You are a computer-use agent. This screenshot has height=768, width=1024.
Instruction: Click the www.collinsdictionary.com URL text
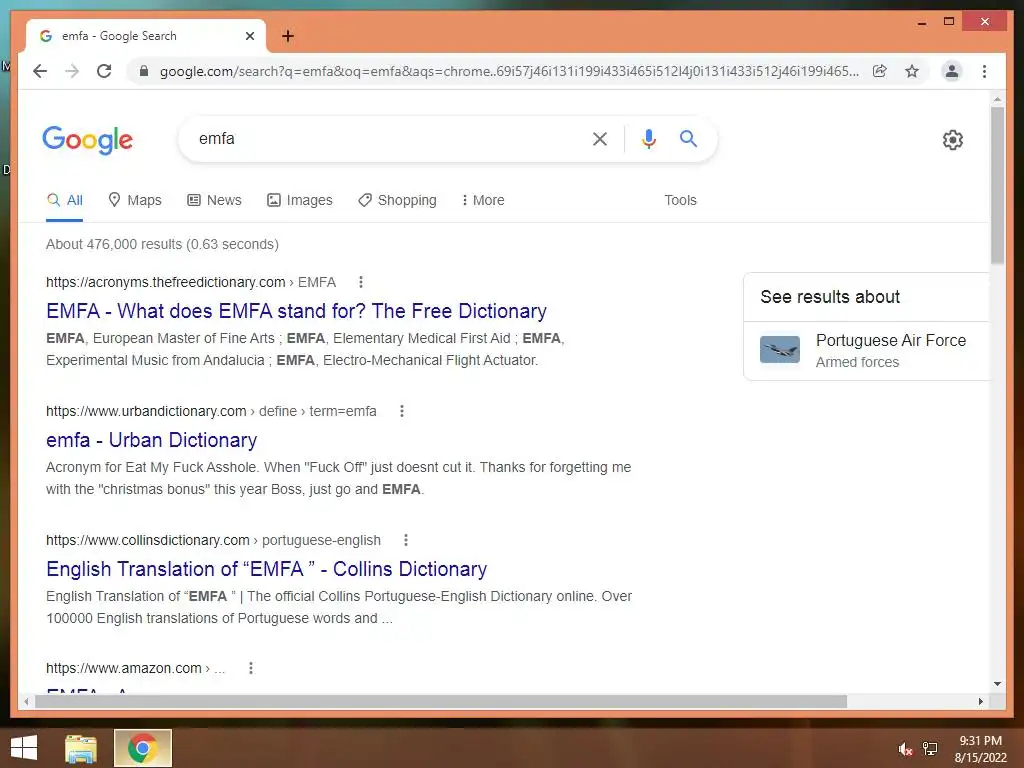pyautogui.click(x=148, y=540)
